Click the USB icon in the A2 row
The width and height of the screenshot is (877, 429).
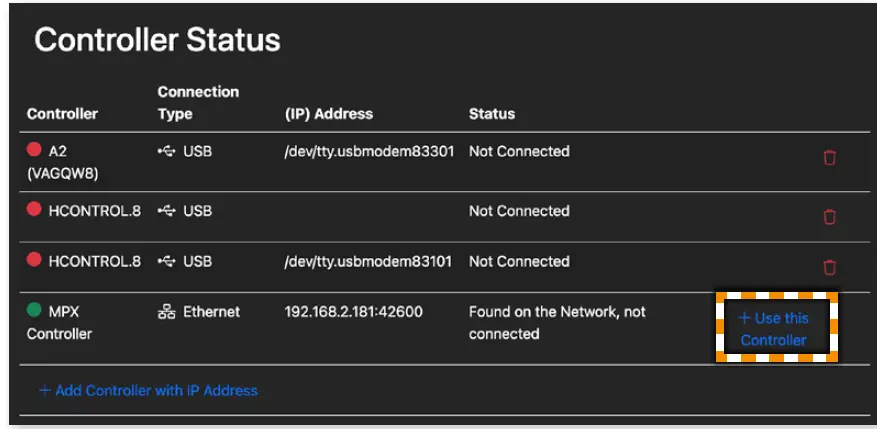(166, 152)
